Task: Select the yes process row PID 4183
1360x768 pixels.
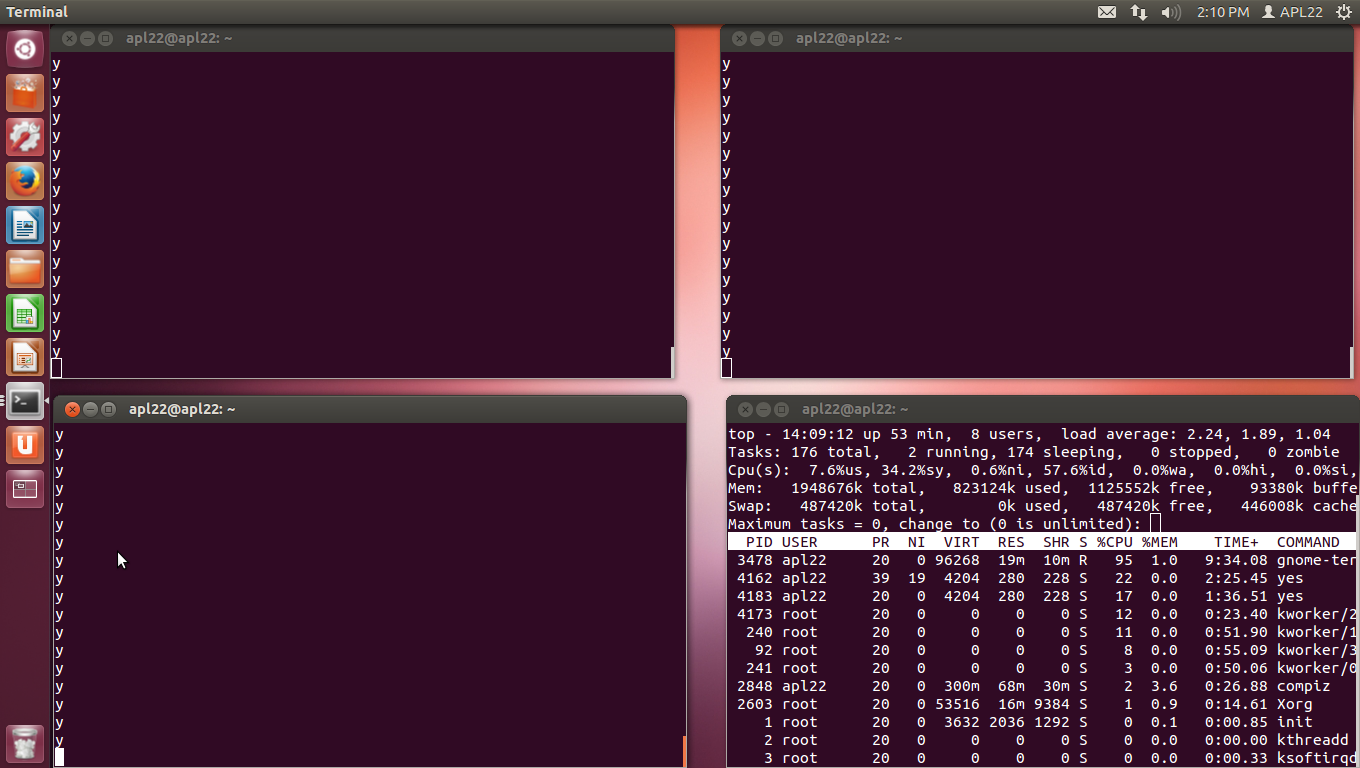Action: point(1043,596)
